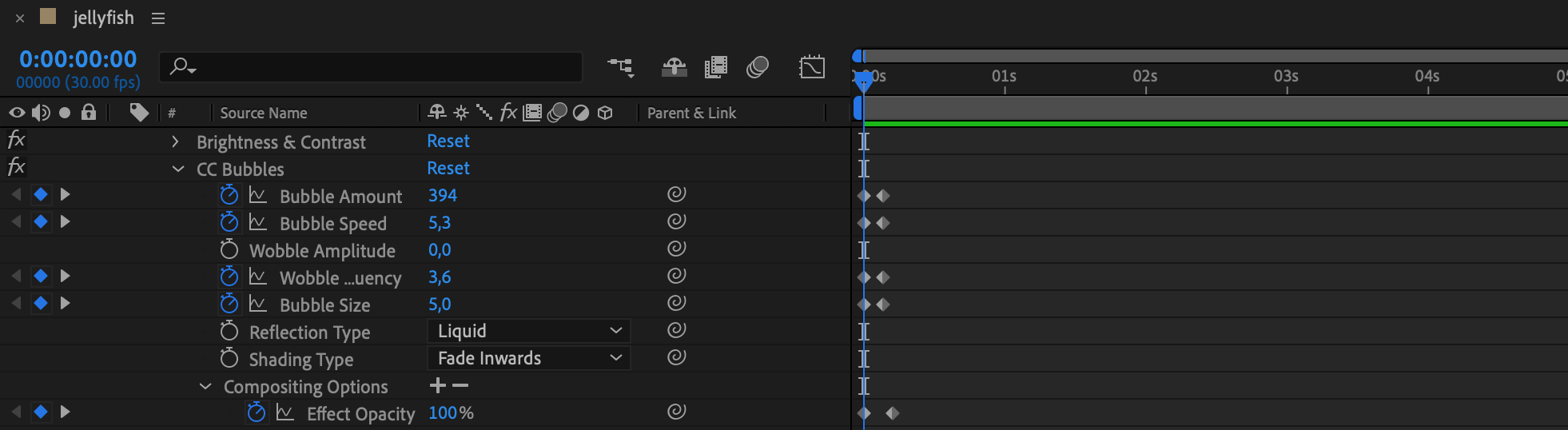The width and height of the screenshot is (1568, 430).
Task: Expand the Brightness & Contrast effect
Action: tap(175, 142)
